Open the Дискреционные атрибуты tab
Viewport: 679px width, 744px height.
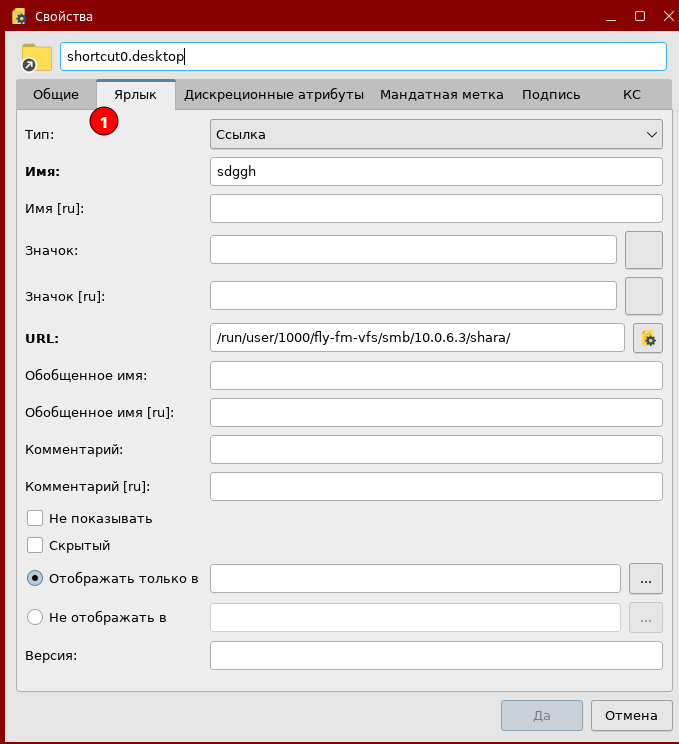pos(274,95)
